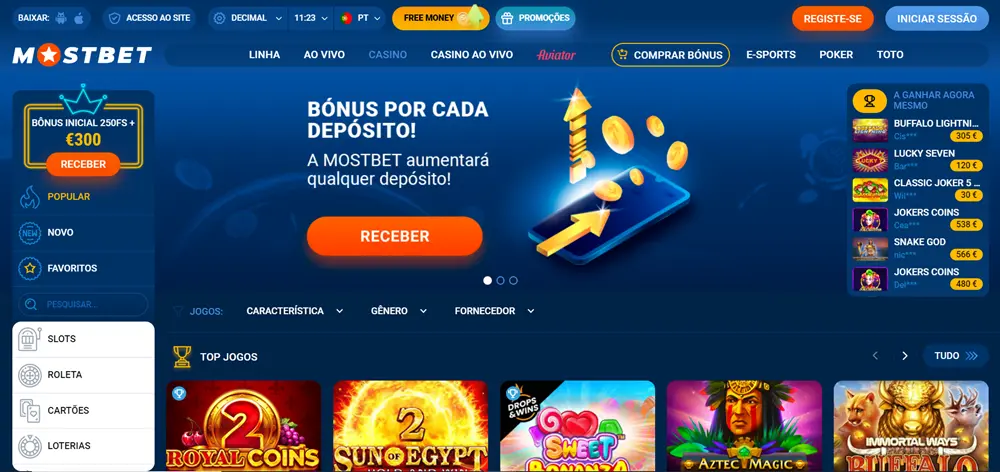Click the Registe-se button
The image size is (1000, 472).
[x=832, y=18]
